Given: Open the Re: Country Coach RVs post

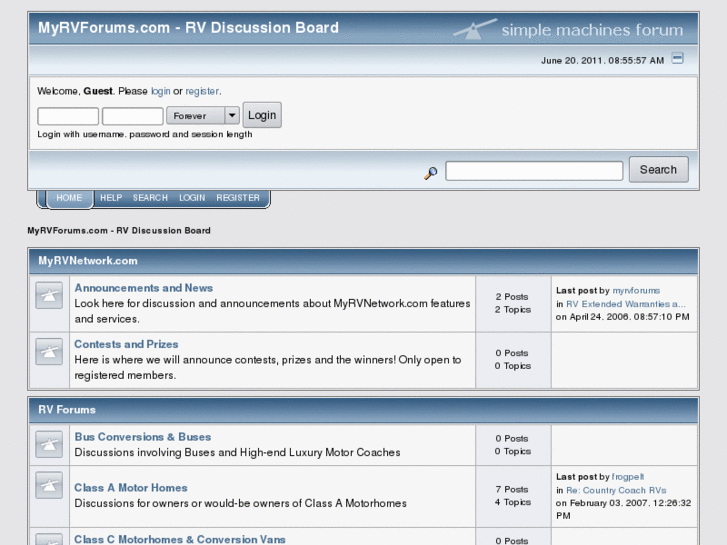Looking at the screenshot, I should pos(616,490).
